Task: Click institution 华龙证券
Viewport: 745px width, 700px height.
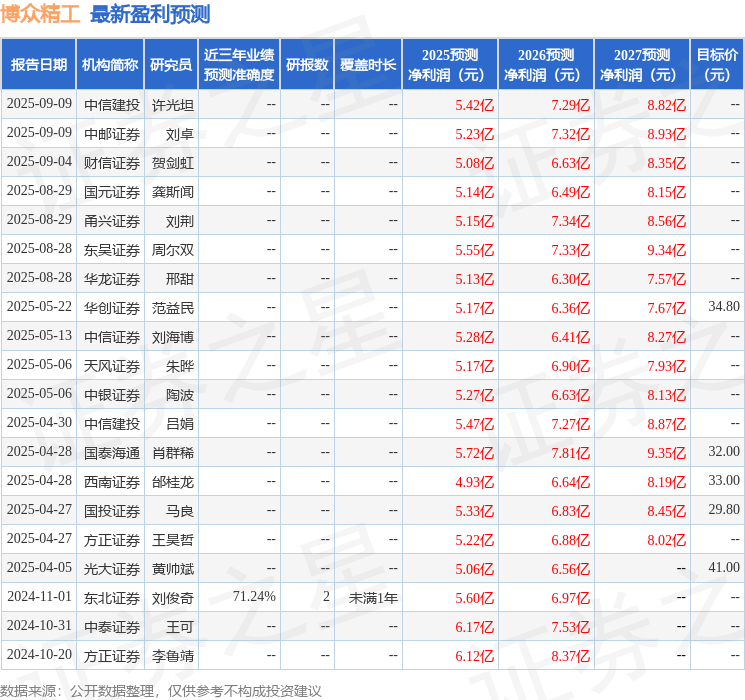Action: (x=112, y=279)
